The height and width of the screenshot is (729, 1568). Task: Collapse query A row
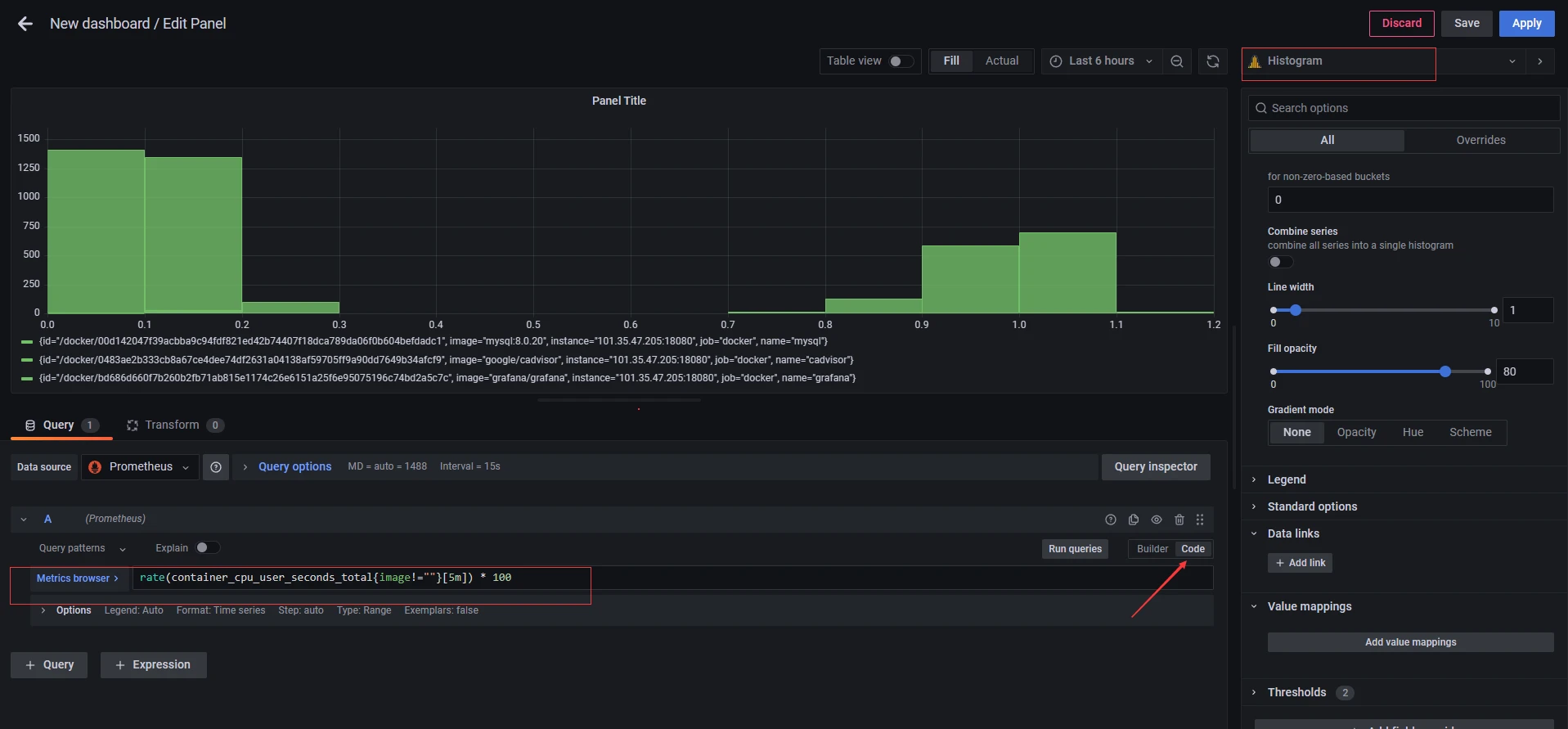(x=24, y=520)
